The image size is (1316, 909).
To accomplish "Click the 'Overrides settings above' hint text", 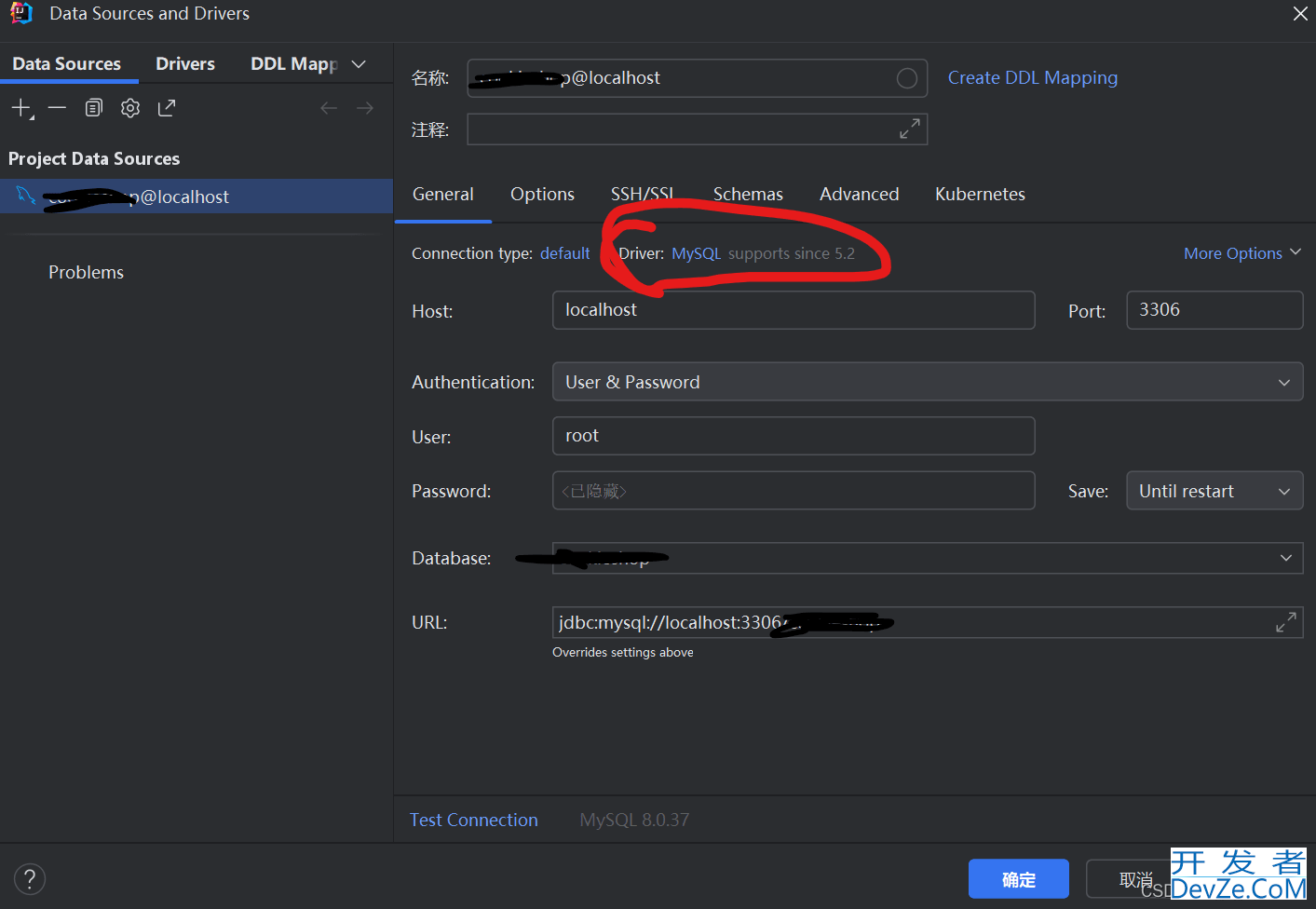I will point(623,652).
